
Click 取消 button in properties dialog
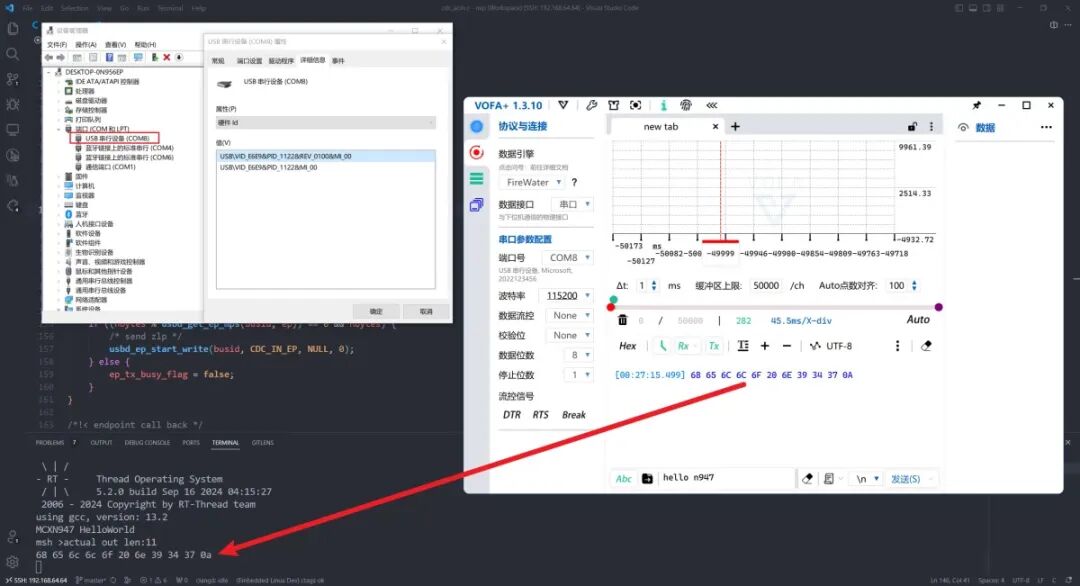click(426, 311)
